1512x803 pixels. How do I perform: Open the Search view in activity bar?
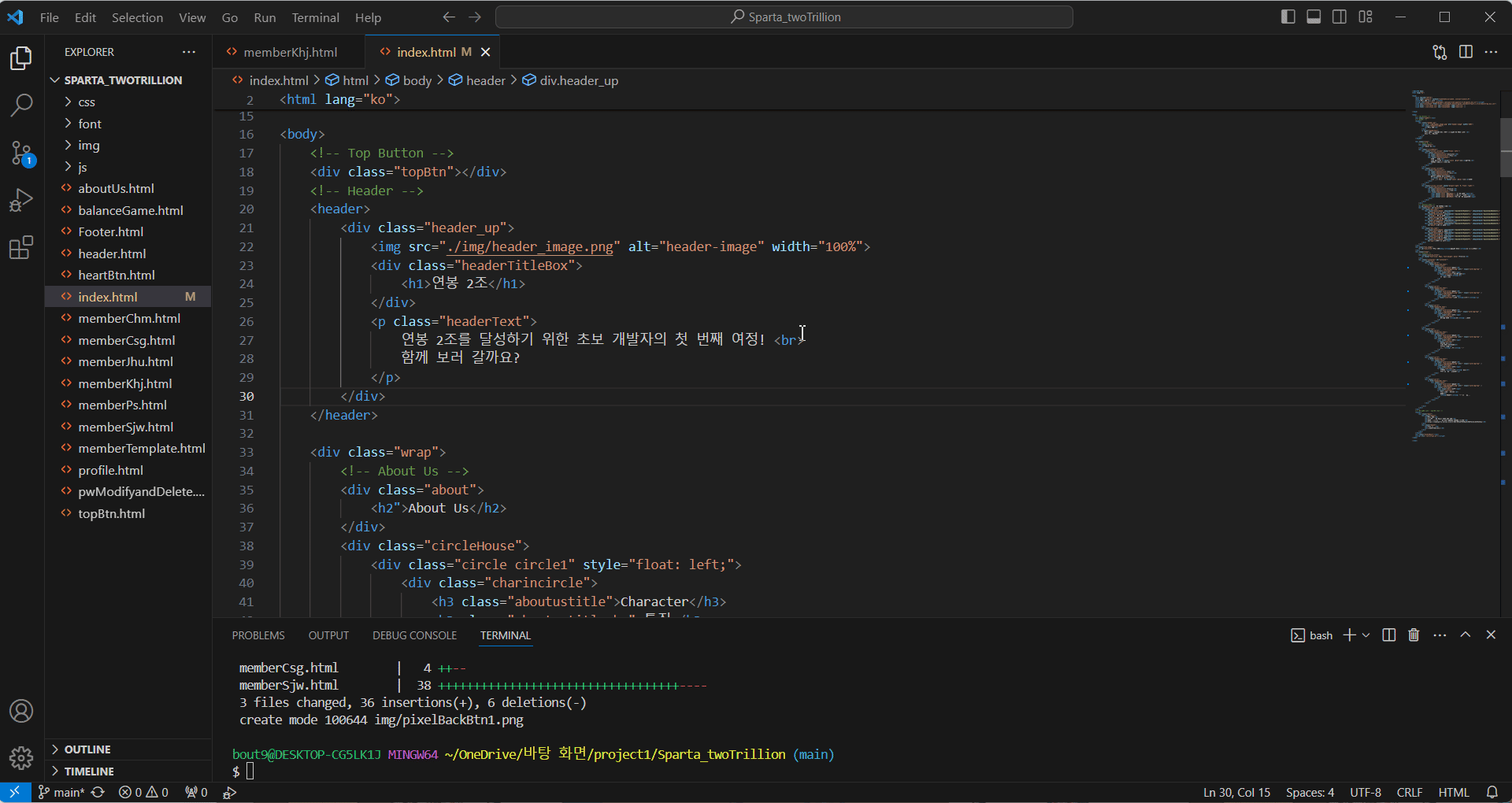[x=21, y=105]
